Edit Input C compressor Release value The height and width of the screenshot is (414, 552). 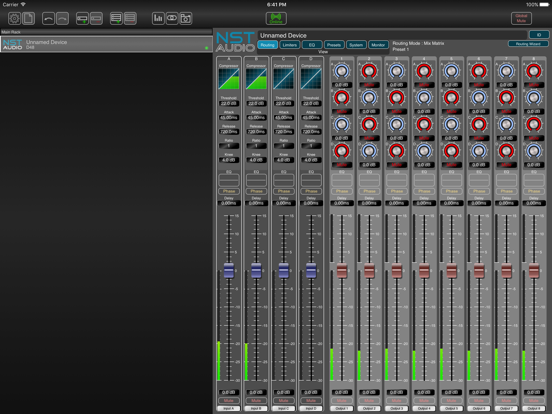coord(284,132)
